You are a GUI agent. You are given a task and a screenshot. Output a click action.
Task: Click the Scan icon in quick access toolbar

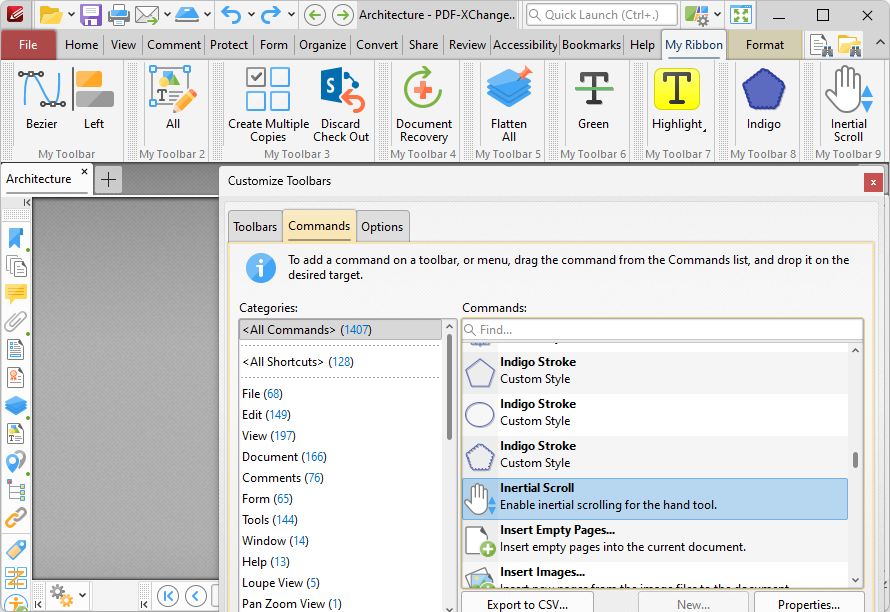187,15
